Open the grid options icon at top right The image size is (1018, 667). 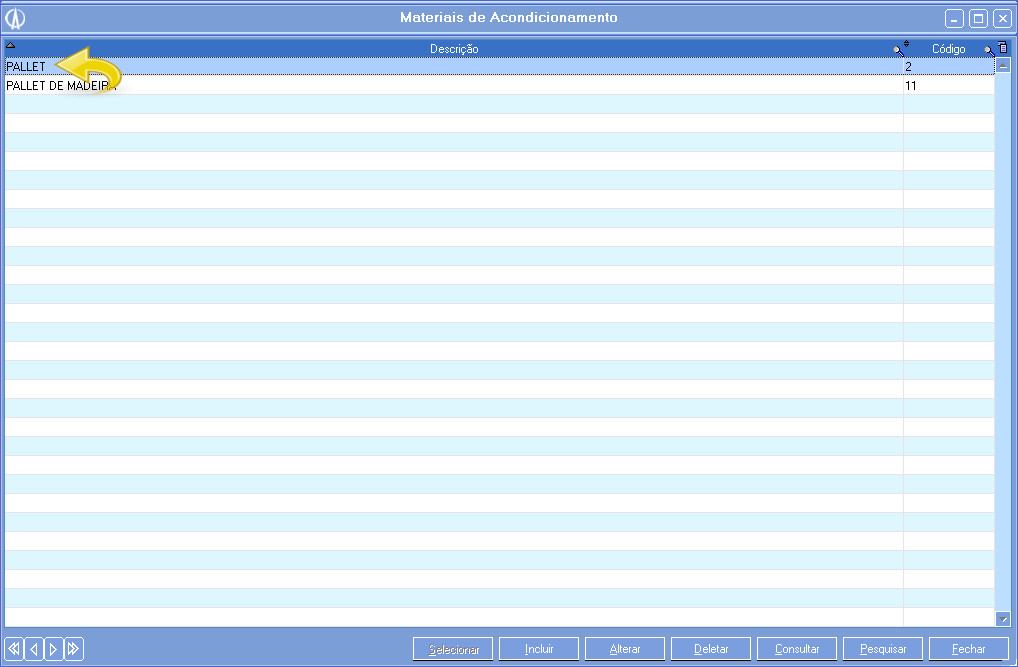1003,48
